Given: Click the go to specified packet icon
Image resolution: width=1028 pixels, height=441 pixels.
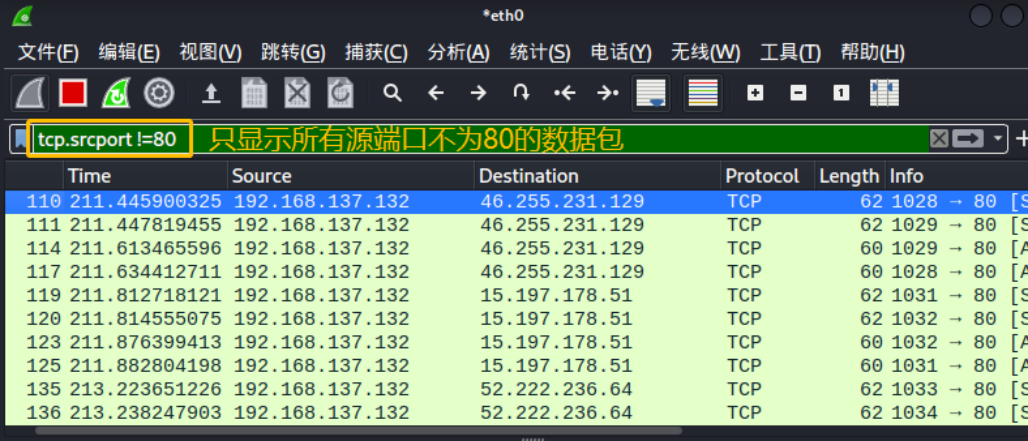Looking at the screenshot, I should (522, 93).
